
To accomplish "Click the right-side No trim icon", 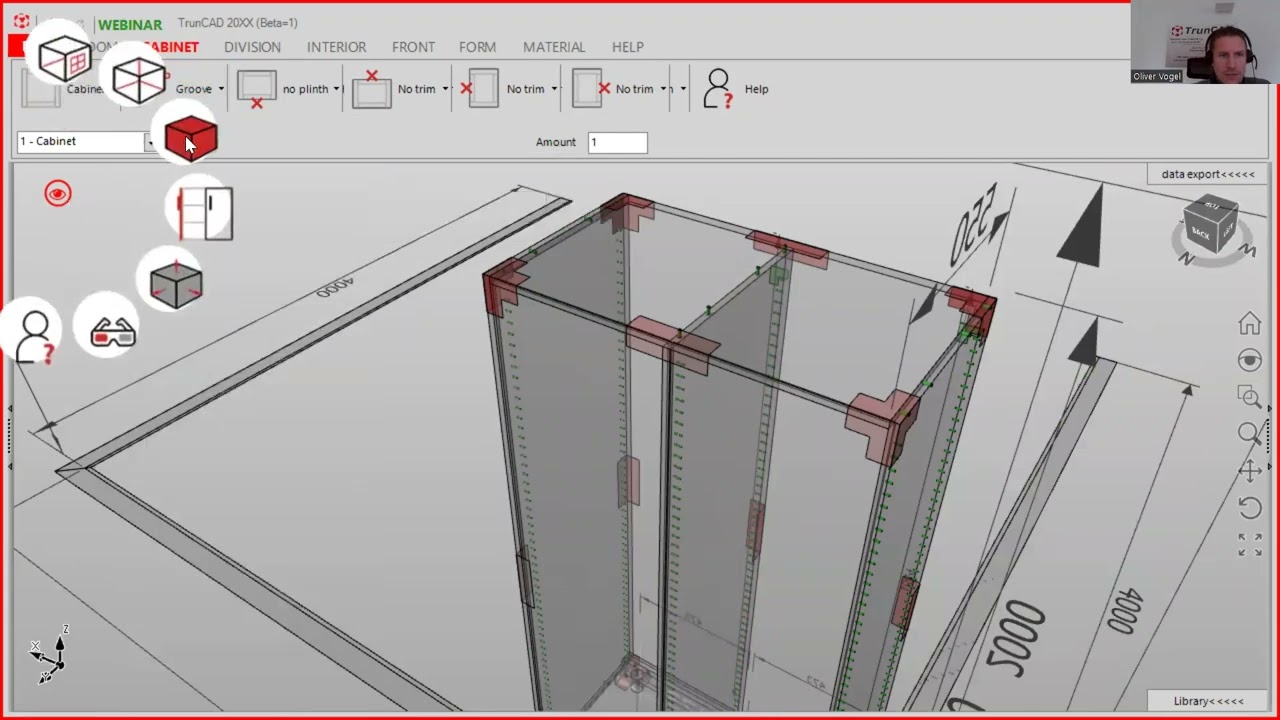I will [590, 89].
